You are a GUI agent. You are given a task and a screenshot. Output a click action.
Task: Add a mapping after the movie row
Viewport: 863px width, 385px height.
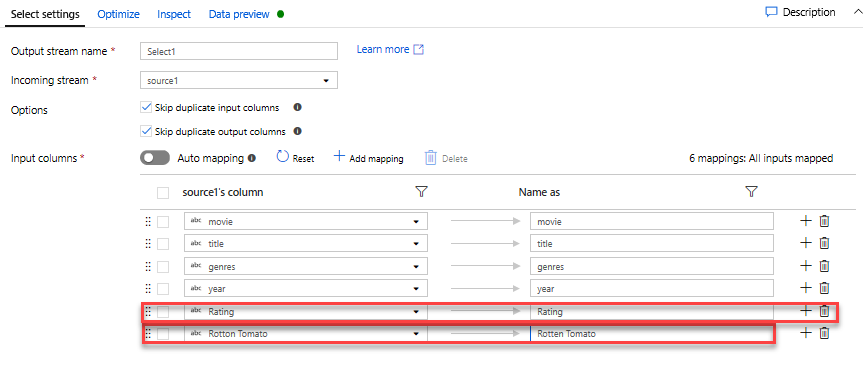pos(805,221)
